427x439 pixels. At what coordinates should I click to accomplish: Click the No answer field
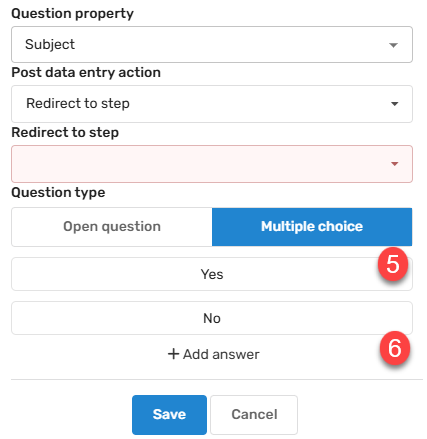coord(212,318)
